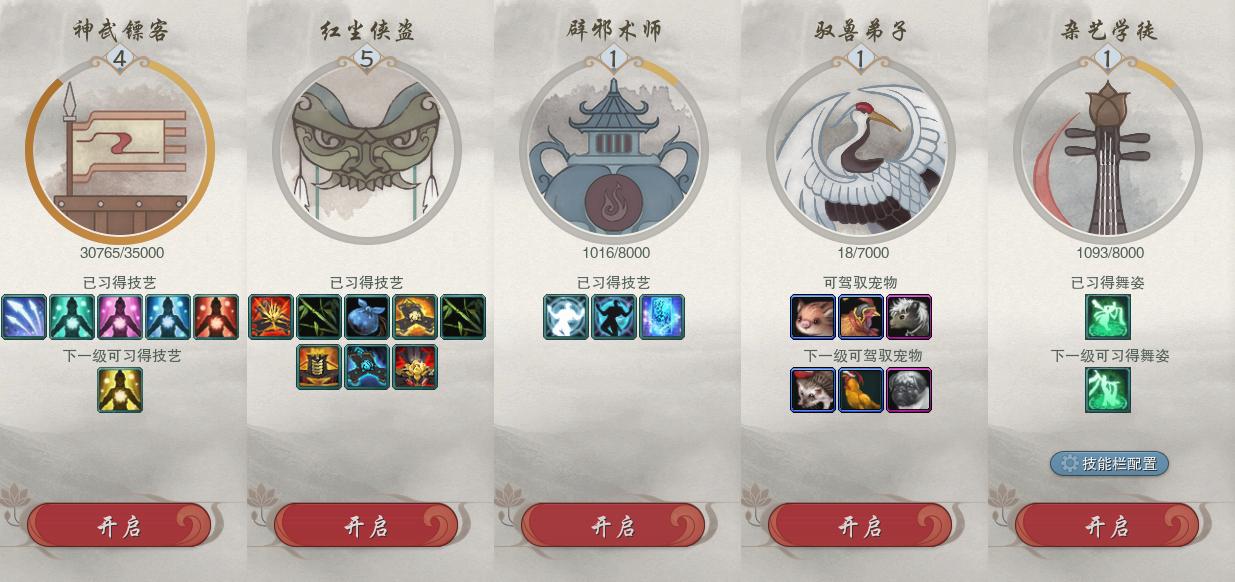Select the red glowing figure skill icon
The height and width of the screenshot is (582, 1235).
[x=216, y=317]
